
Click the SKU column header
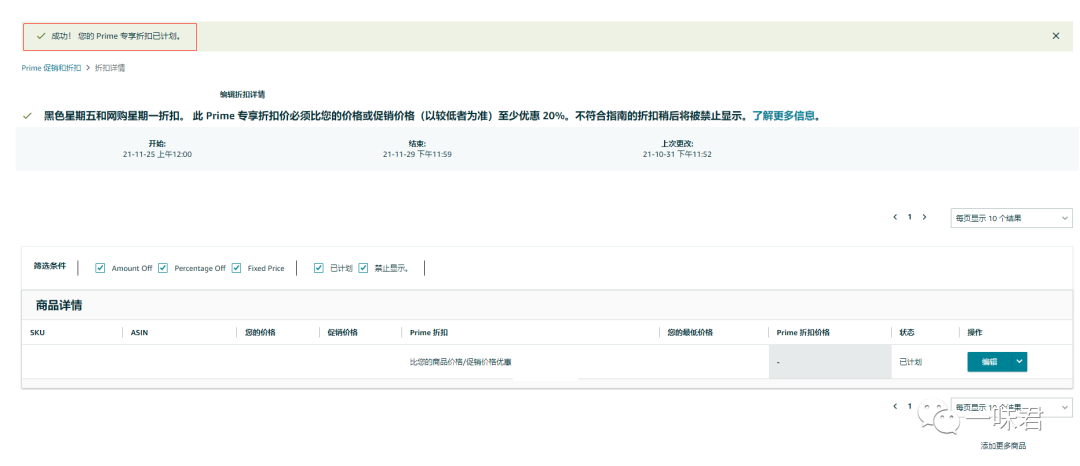click(37, 332)
